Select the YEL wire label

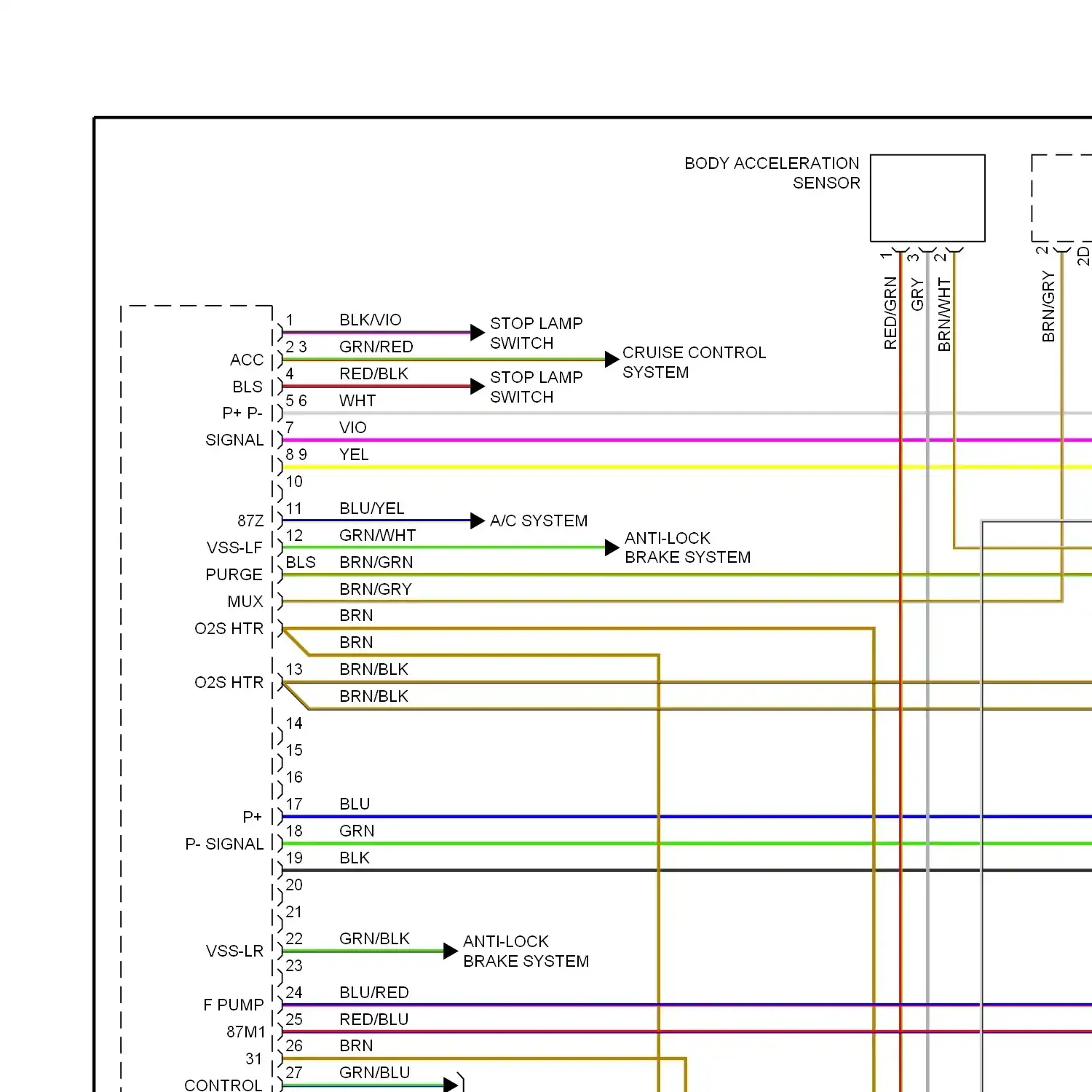(354, 454)
